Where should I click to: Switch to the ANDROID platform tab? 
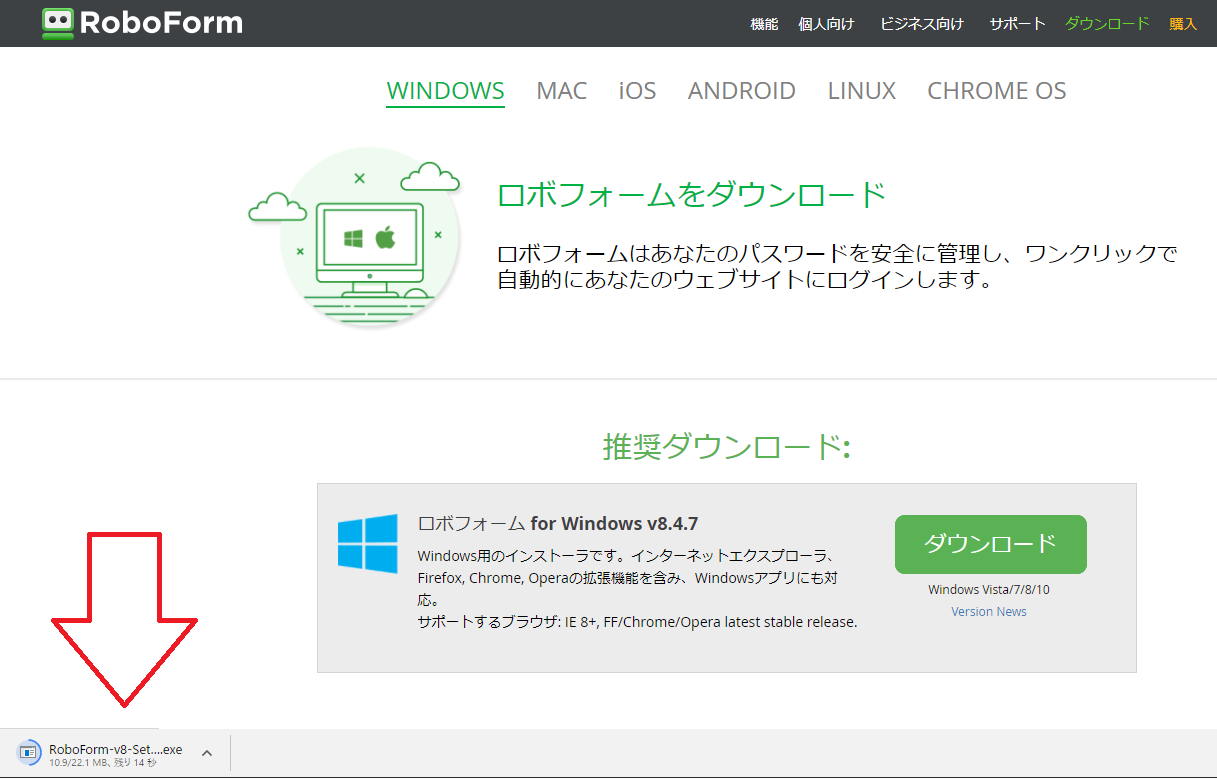pos(742,91)
